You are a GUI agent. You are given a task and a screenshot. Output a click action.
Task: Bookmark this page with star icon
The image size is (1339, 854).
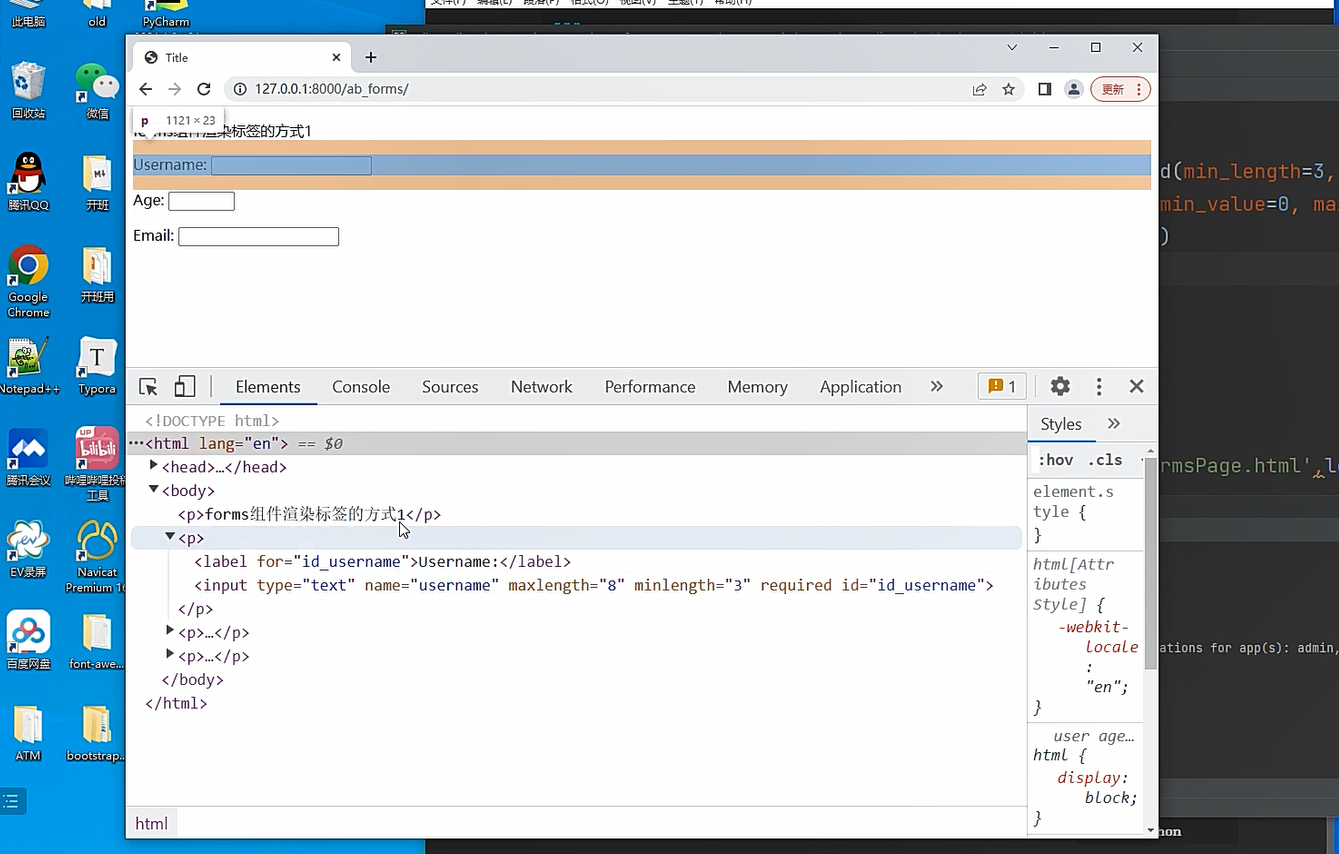pos(1009,89)
